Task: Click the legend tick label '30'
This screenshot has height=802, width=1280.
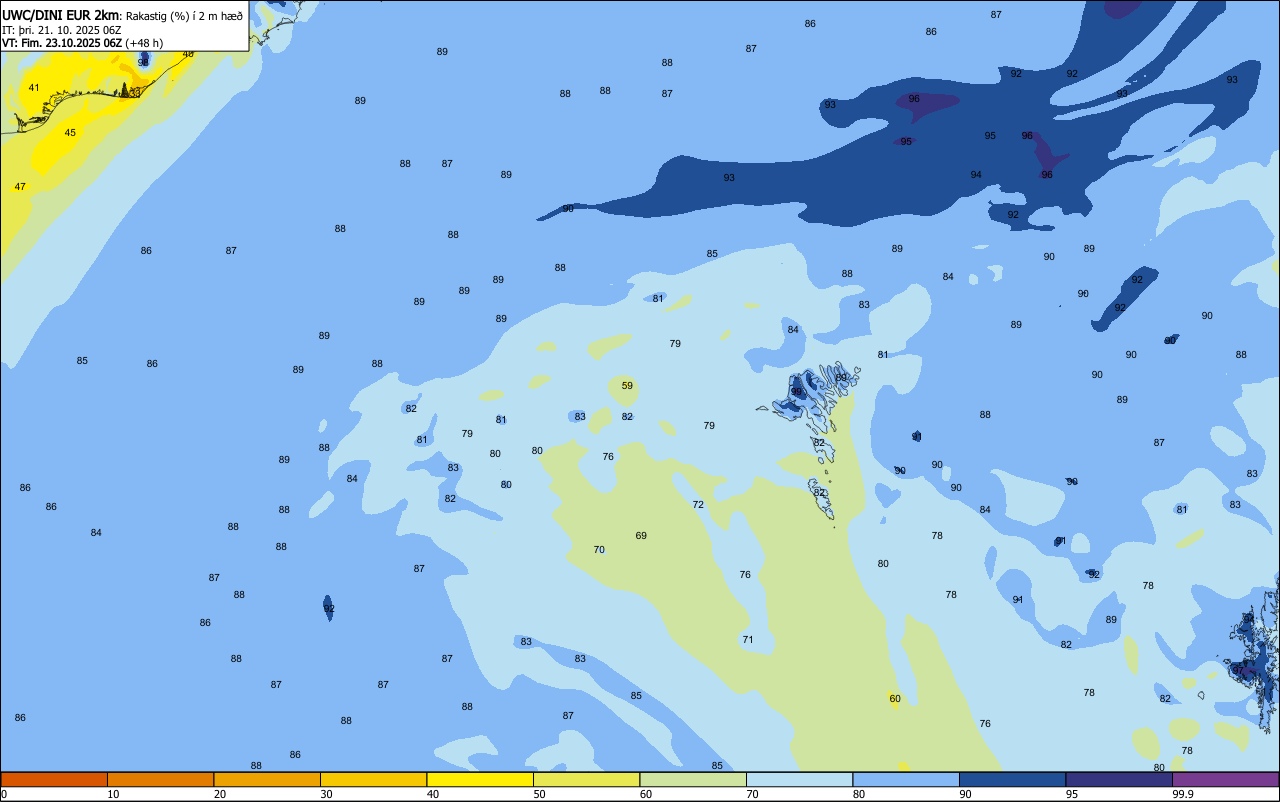Action: pyautogui.click(x=326, y=794)
